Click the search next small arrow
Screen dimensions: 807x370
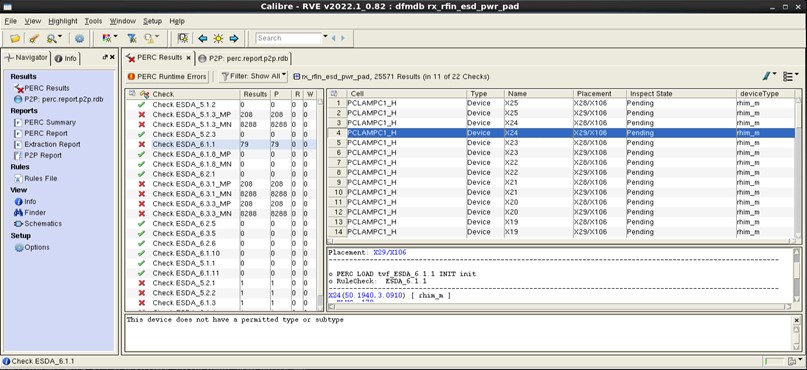(x=343, y=38)
